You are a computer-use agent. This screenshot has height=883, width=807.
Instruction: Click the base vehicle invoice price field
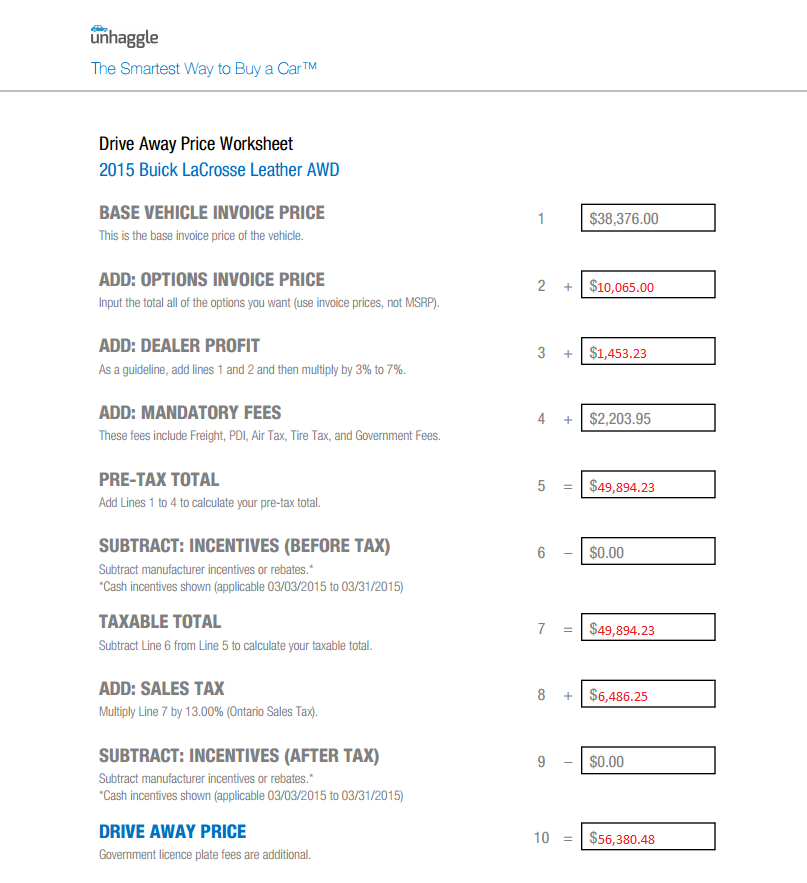tap(648, 218)
